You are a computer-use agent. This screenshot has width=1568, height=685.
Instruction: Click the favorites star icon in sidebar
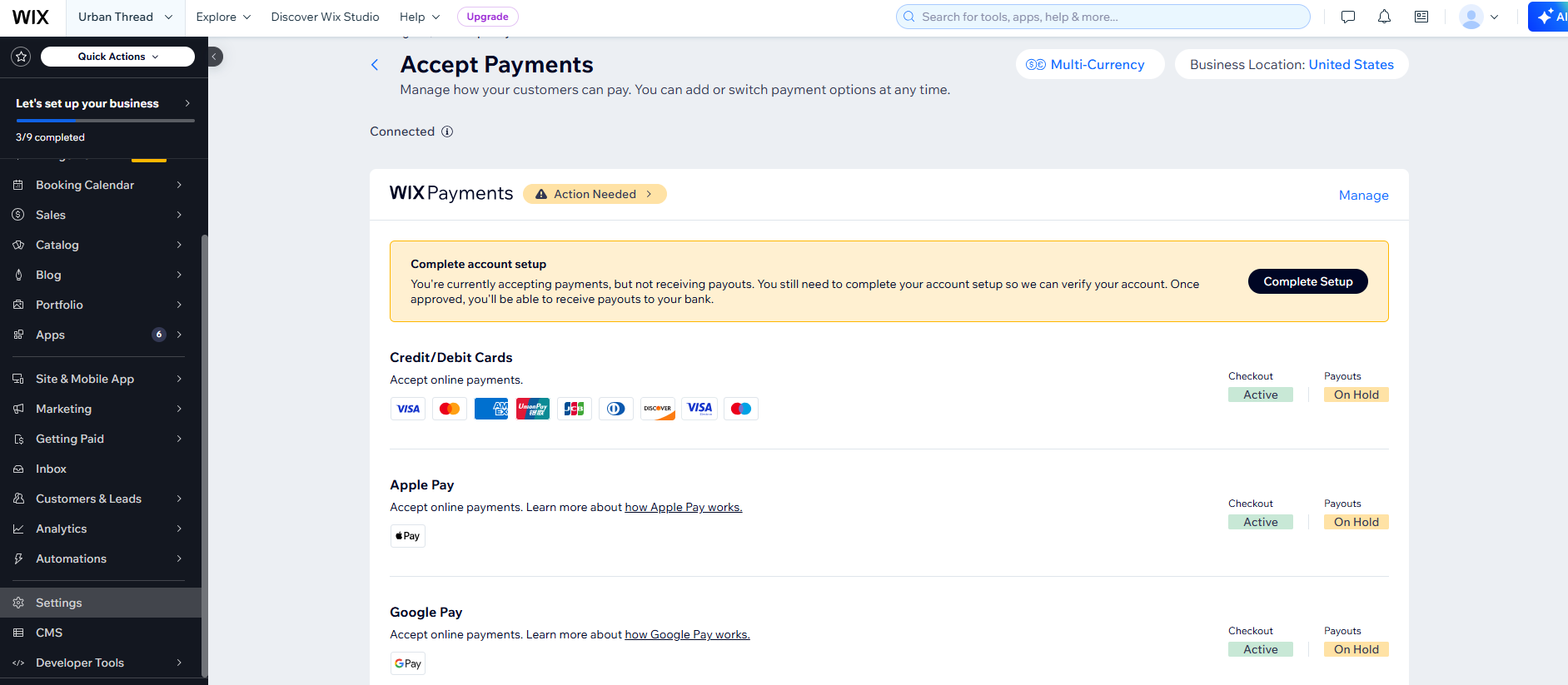(x=21, y=57)
